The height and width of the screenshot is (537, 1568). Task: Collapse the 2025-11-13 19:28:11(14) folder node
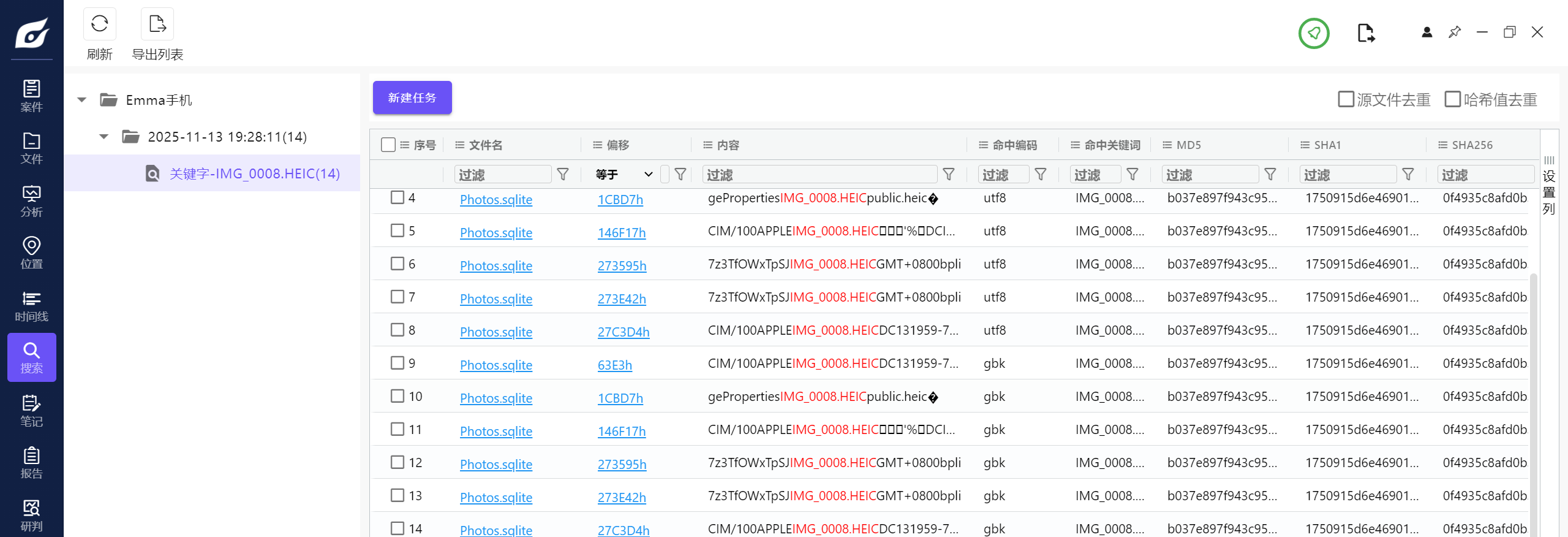pyautogui.click(x=104, y=137)
